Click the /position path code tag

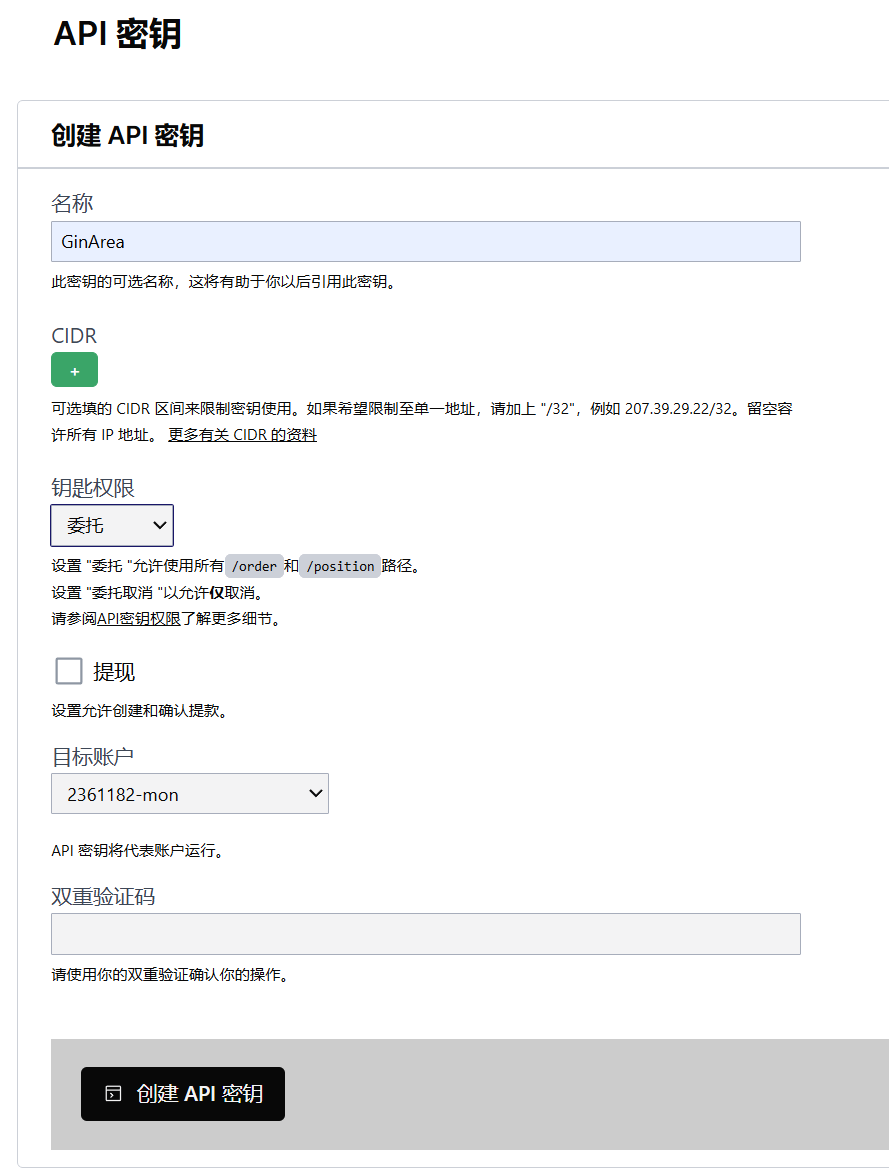point(340,567)
